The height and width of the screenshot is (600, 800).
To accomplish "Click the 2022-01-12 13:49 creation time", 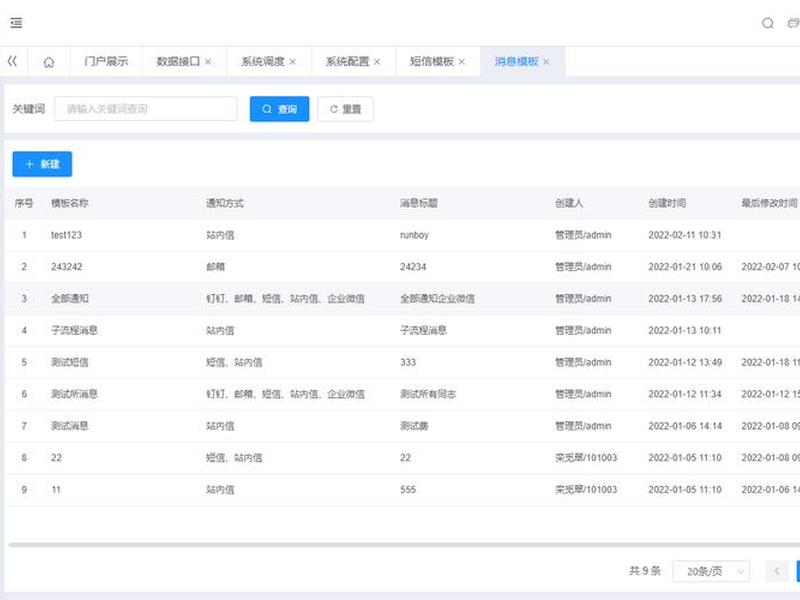I will coord(685,362).
